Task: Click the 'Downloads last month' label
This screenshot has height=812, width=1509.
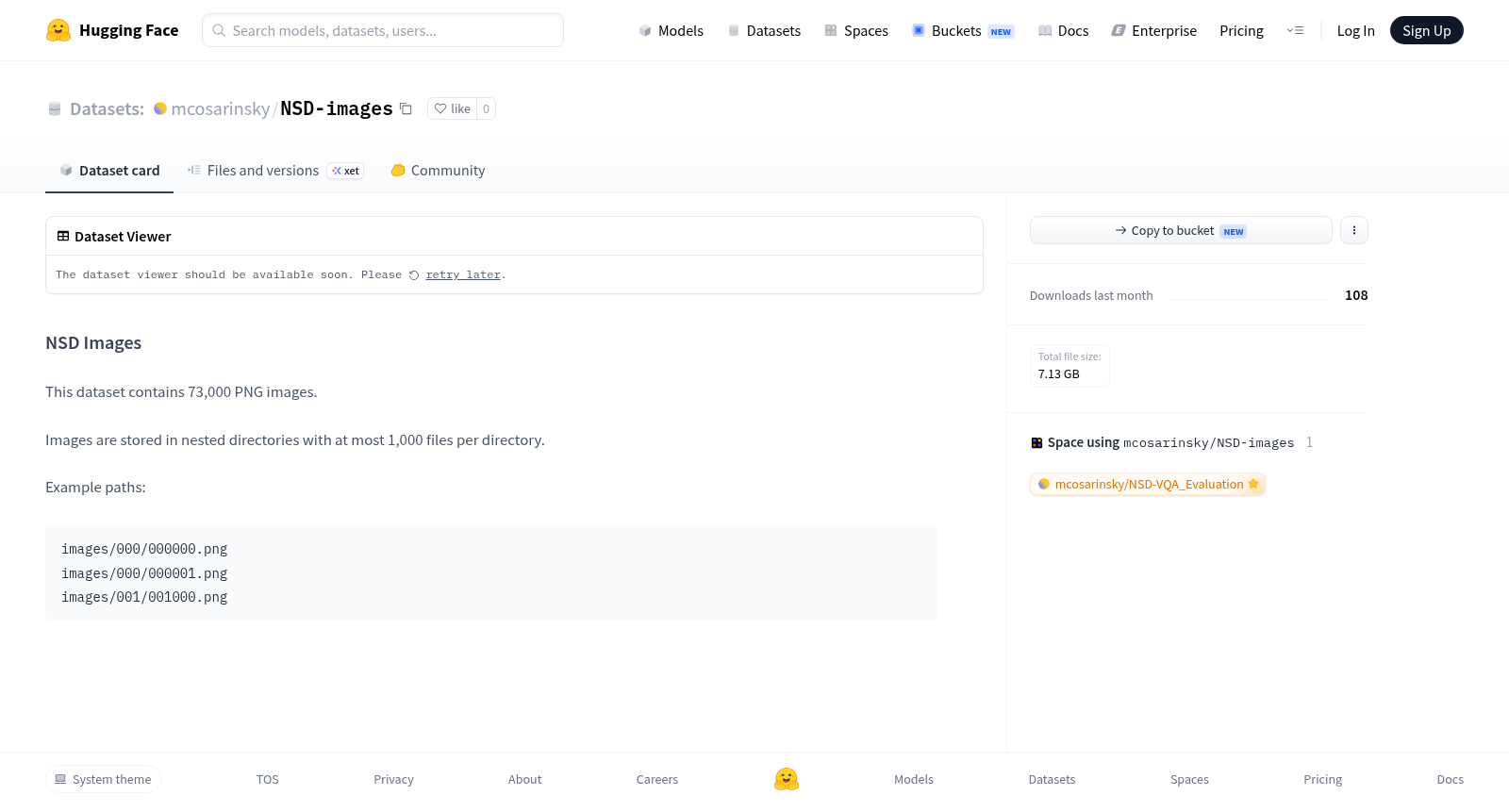Action: coord(1091,296)
